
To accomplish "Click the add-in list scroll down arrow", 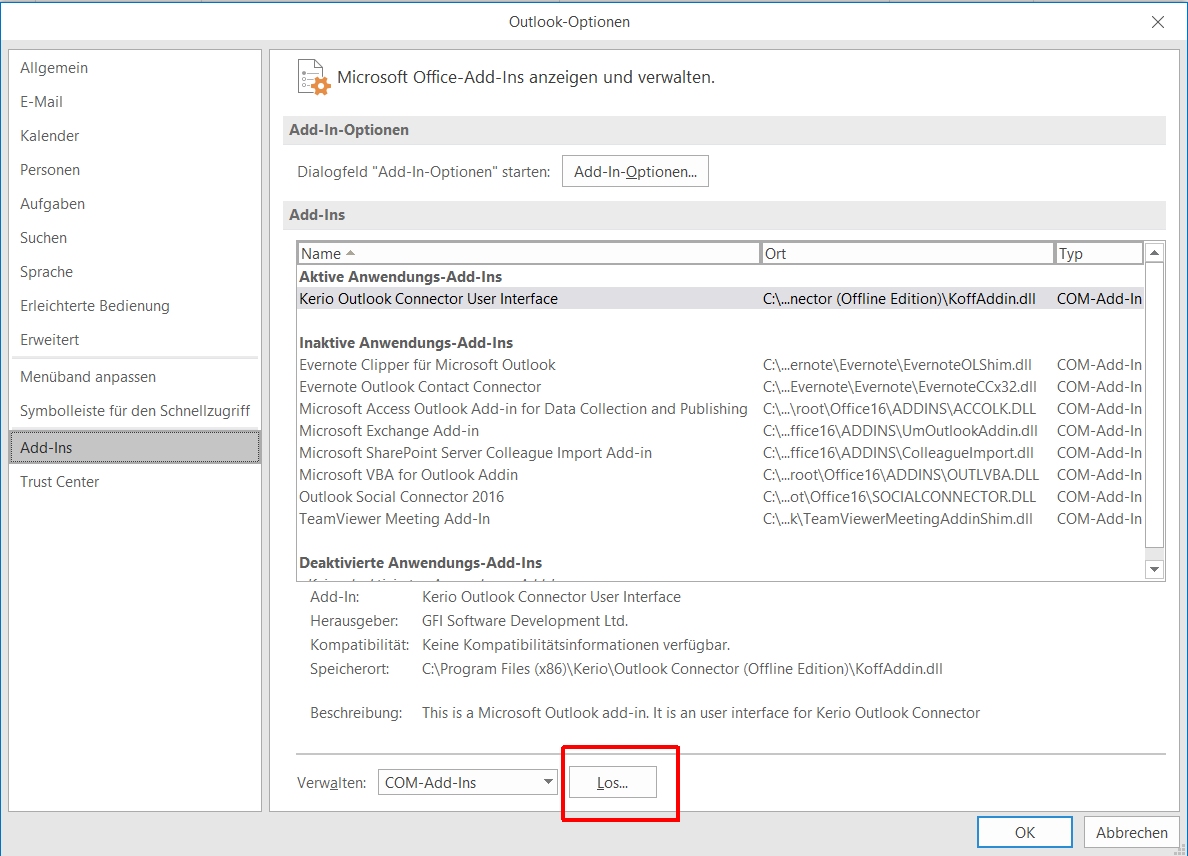I will click(x=1154, y=570).
